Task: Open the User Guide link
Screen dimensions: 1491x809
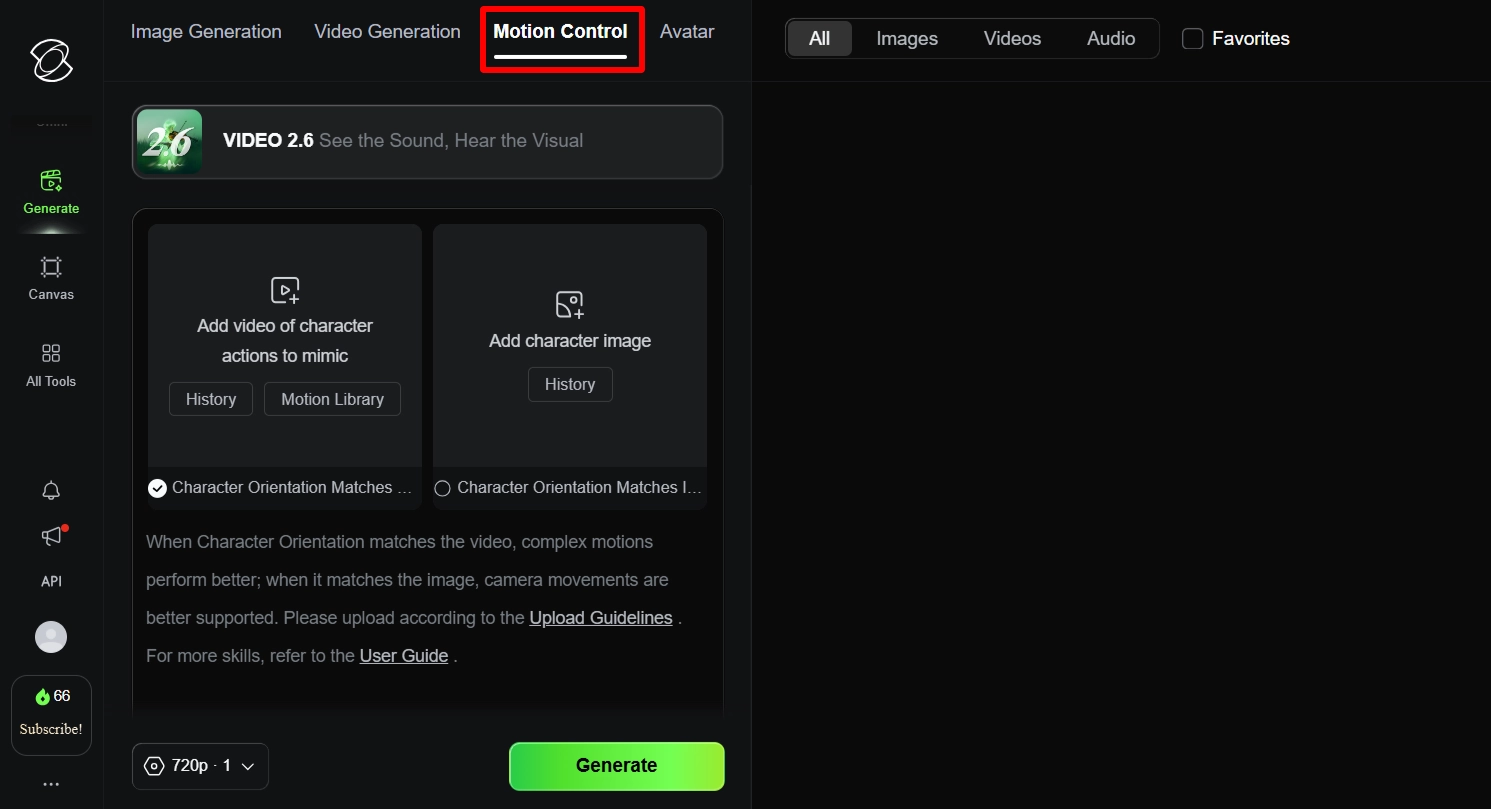Action: click(403, 655)
